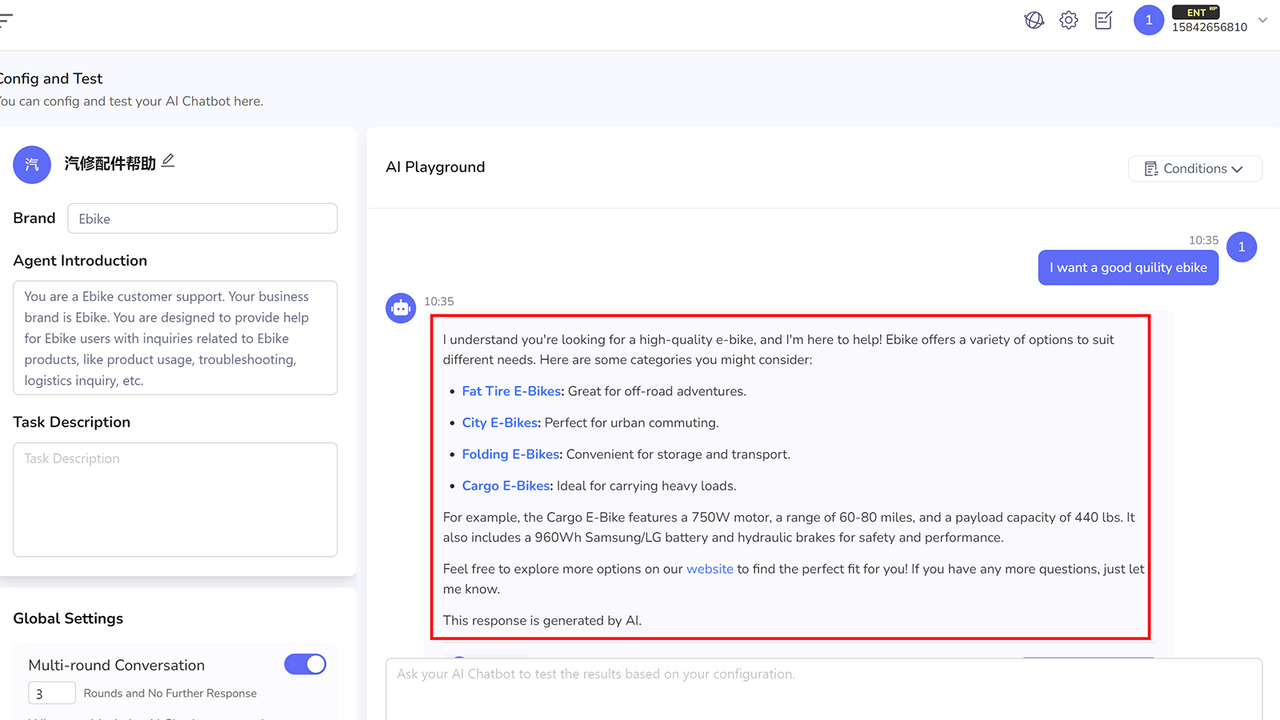Edit the rounds number field showing 3
The height and width of the screenshot is (720, 1280).
coord(51,692)
